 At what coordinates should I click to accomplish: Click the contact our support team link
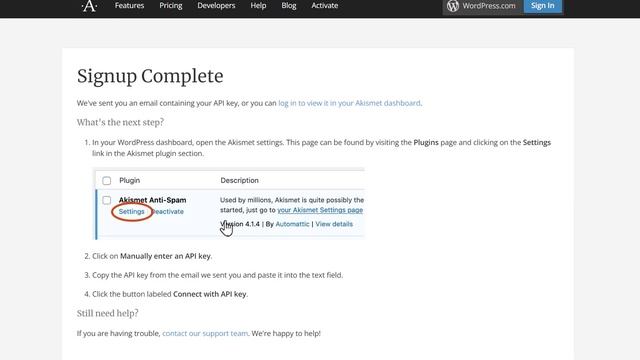point(205,333)
